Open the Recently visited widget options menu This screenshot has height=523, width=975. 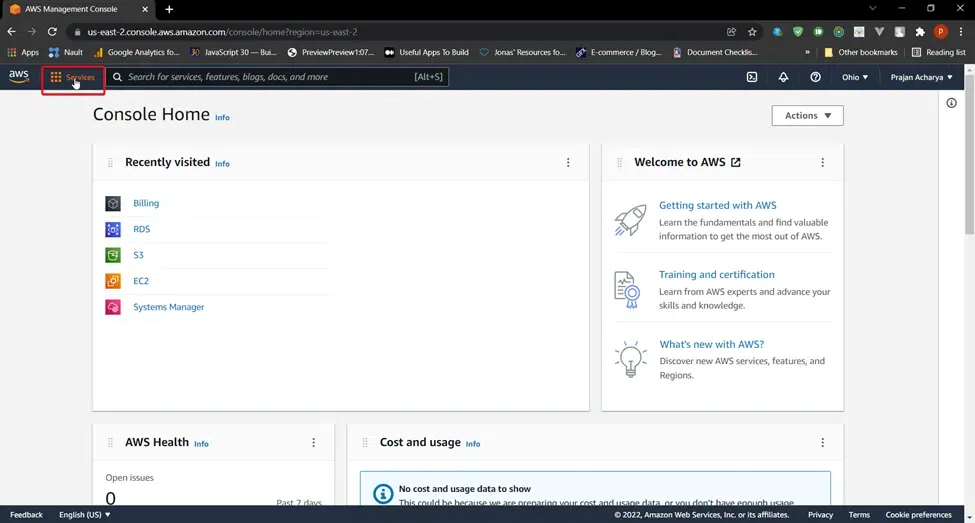(568, 162)
